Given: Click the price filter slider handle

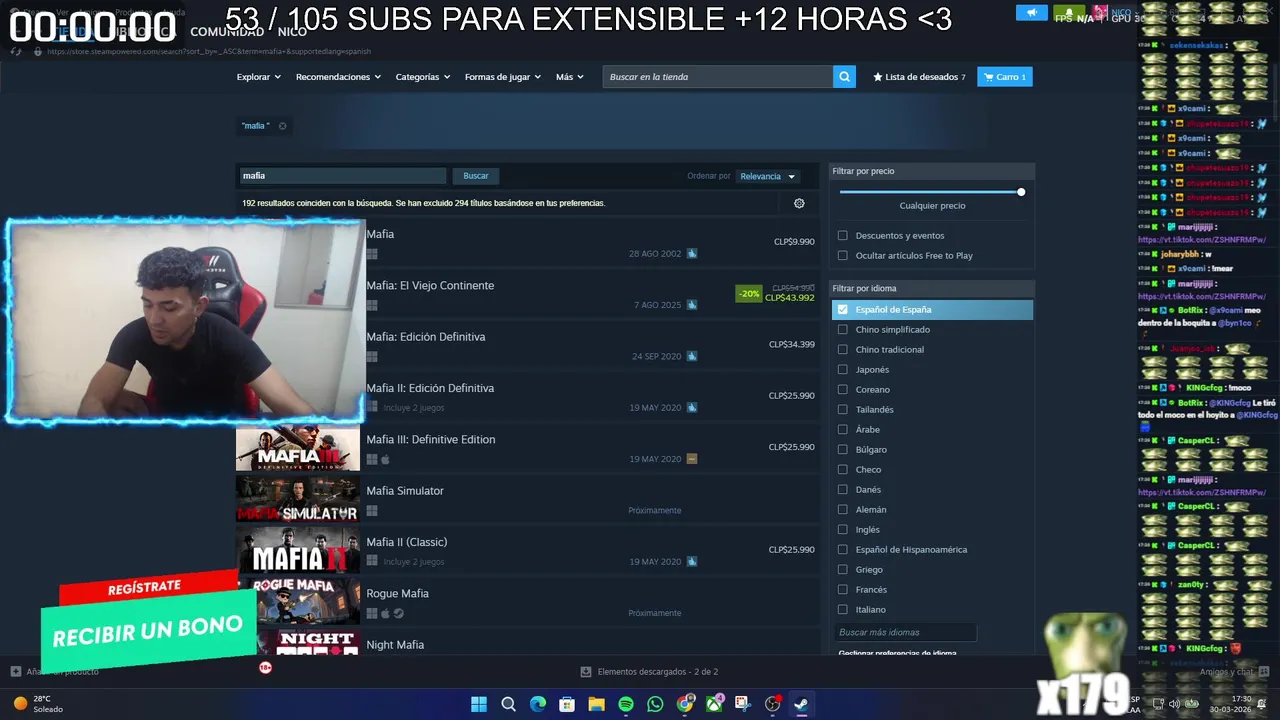Looking at the screenshot, I should [1021, 192].
